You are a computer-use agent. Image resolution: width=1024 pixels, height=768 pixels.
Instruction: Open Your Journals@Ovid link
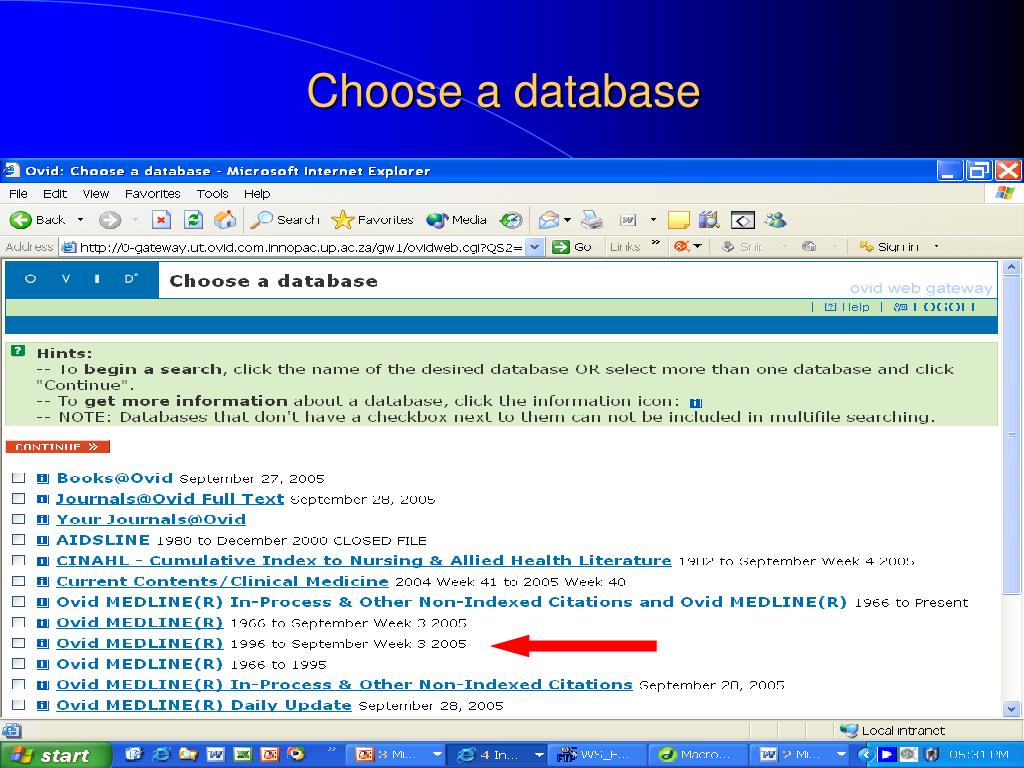[x=151, y=520]
